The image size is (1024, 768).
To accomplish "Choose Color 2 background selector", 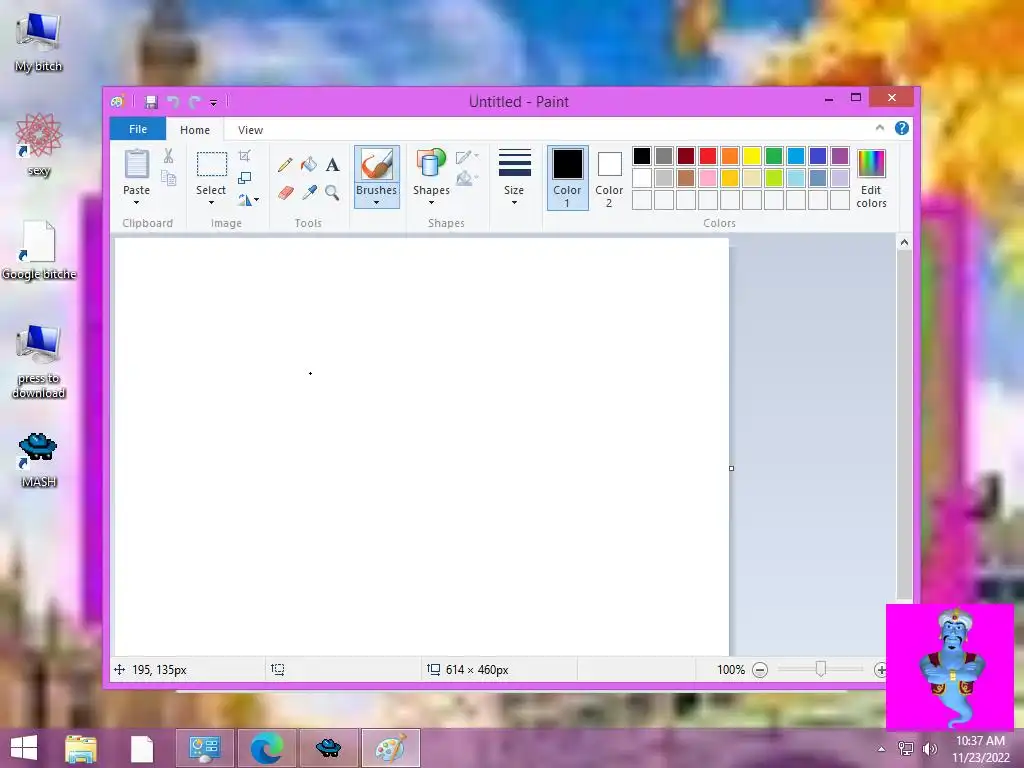I will pos(609,178).
